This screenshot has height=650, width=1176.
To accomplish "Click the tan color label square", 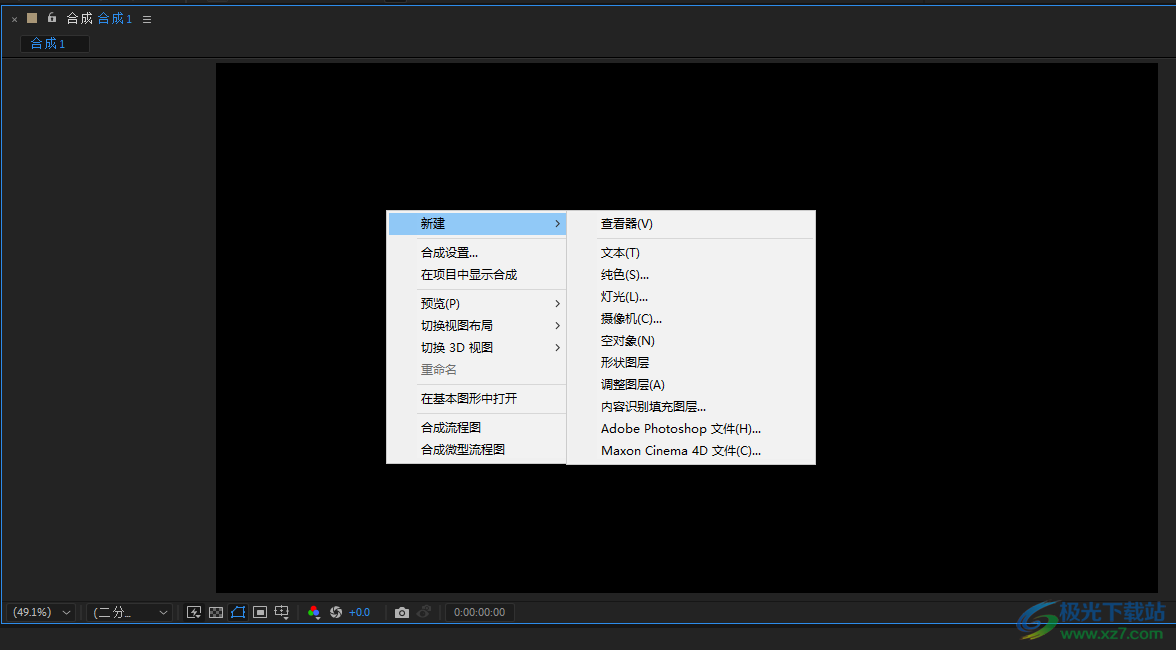I will point(32,18).
